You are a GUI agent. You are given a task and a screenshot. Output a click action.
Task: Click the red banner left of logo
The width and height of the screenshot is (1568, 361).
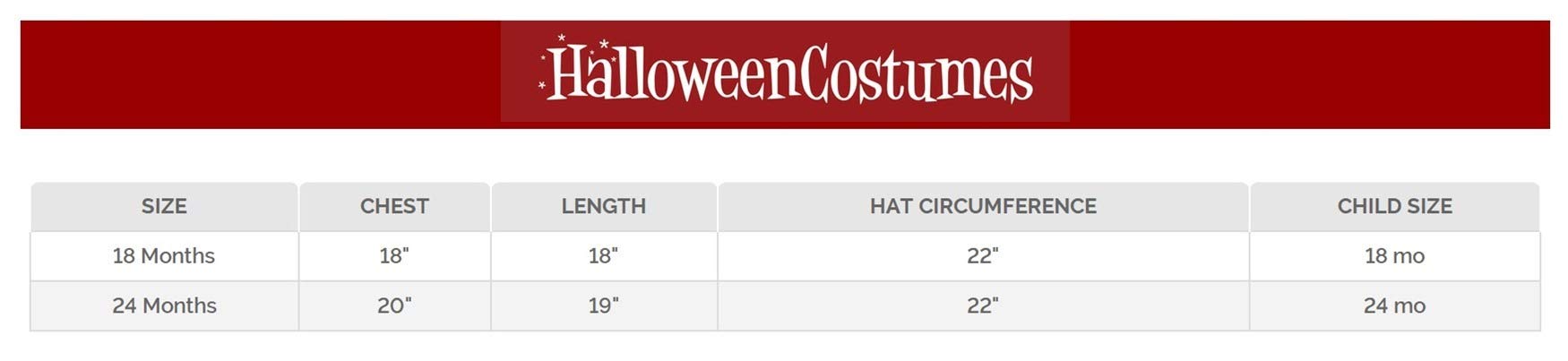[260, 74]
